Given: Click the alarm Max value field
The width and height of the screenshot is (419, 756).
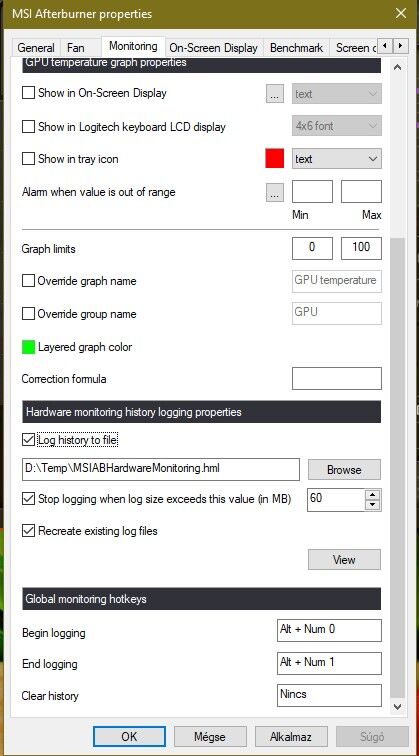Looking at the screenshot, I should point(361,191).
